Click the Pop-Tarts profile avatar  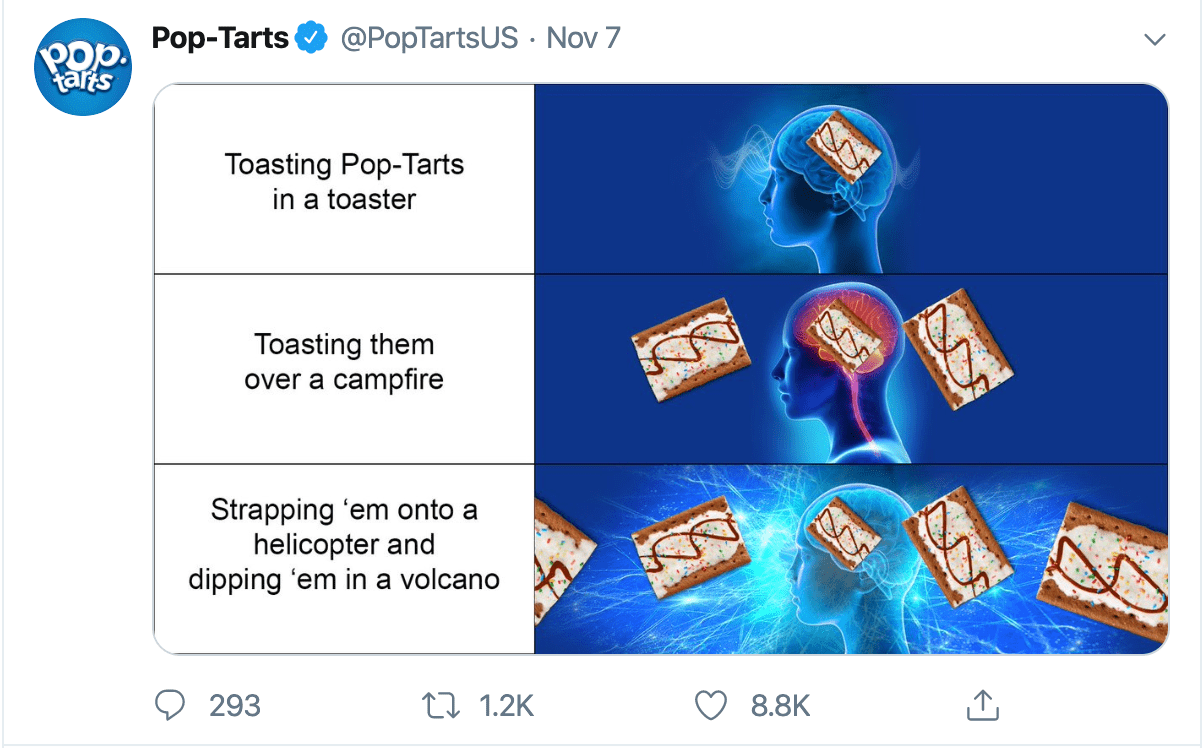coord(83,66)
